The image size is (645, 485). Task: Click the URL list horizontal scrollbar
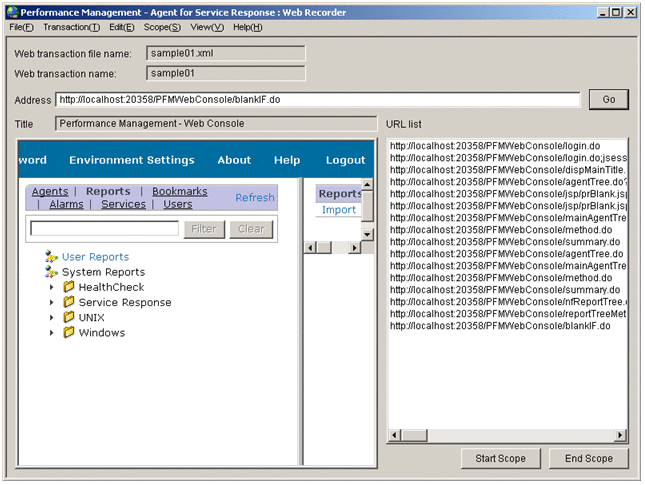tap(508, 434)
